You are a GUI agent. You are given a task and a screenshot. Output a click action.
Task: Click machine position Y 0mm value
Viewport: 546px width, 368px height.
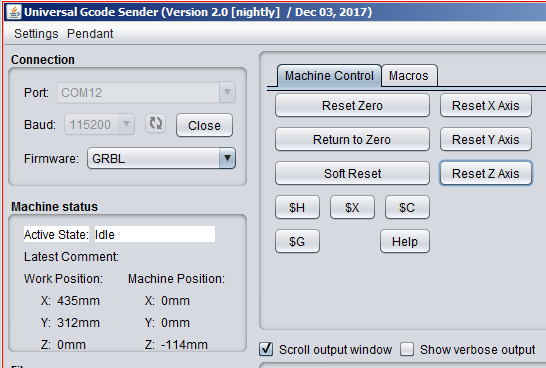tap(175, 322)
